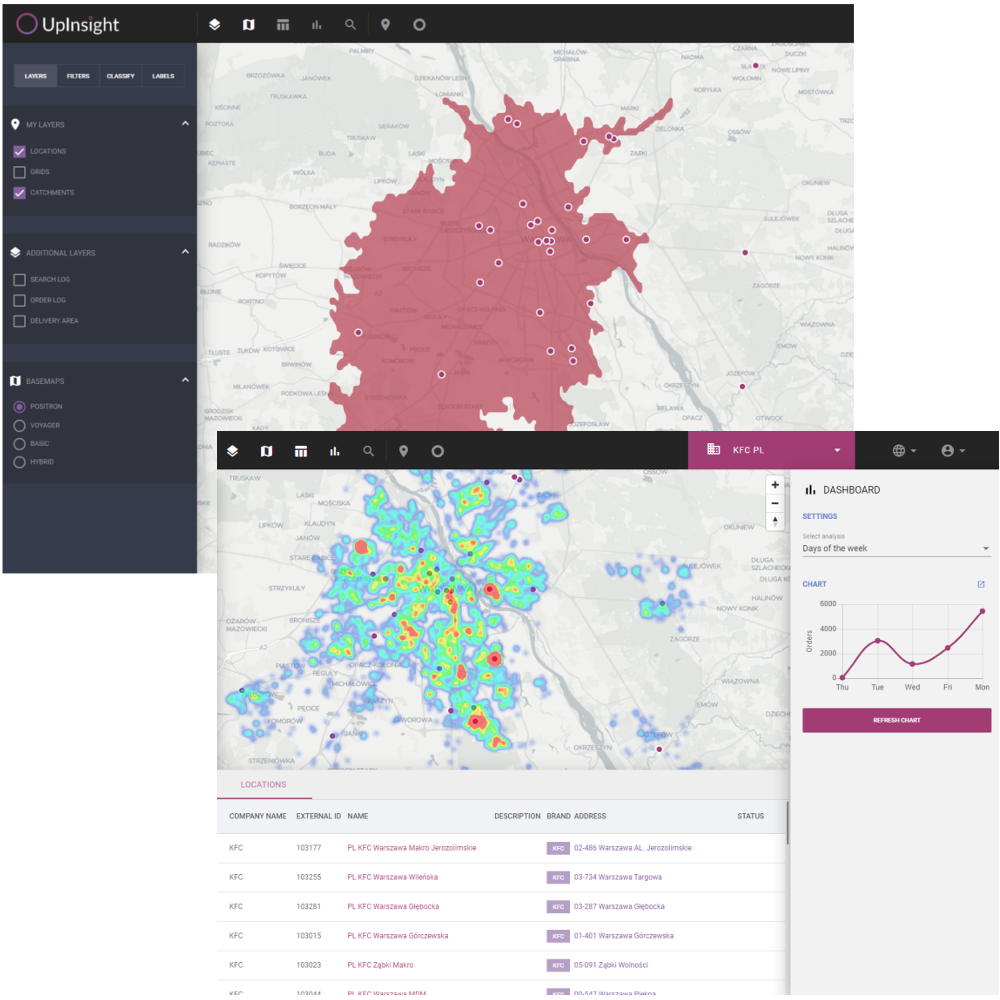Click search icon in UpInsight top toolbar
This screenshot has height=1000, width=1000.
[x=350, y=24]
